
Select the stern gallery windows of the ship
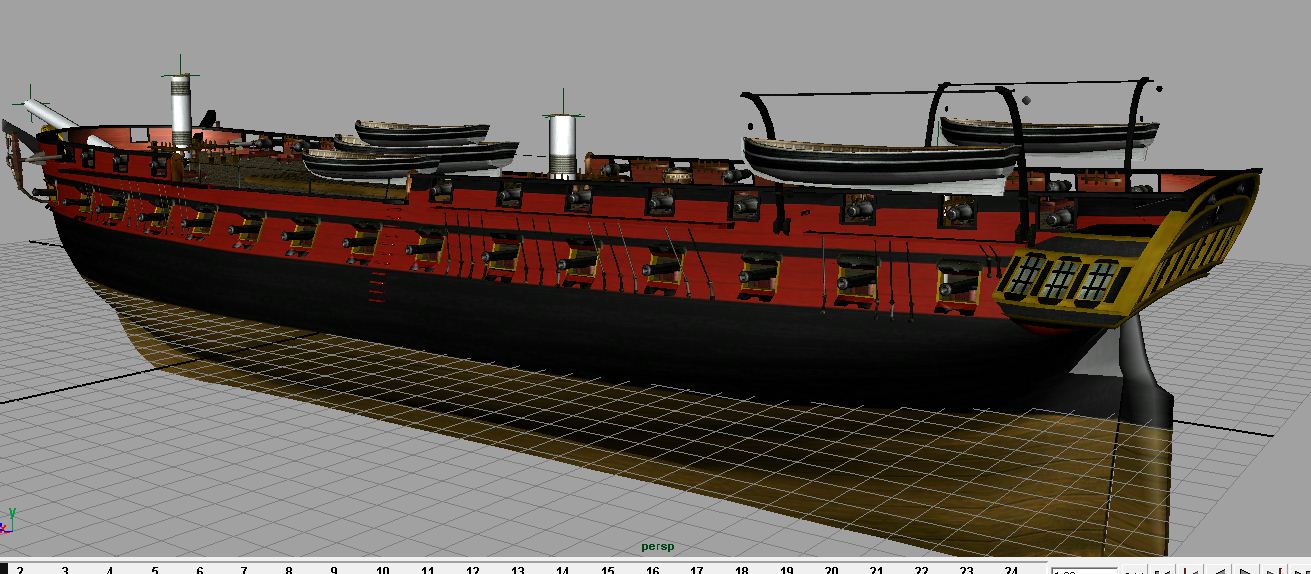(1063, 278)
